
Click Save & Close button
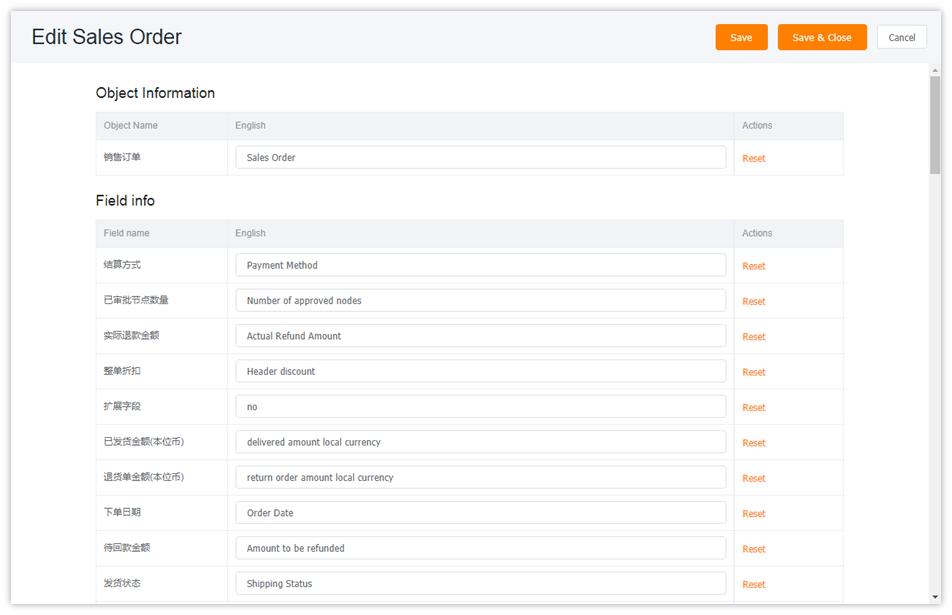coord(821,37)
